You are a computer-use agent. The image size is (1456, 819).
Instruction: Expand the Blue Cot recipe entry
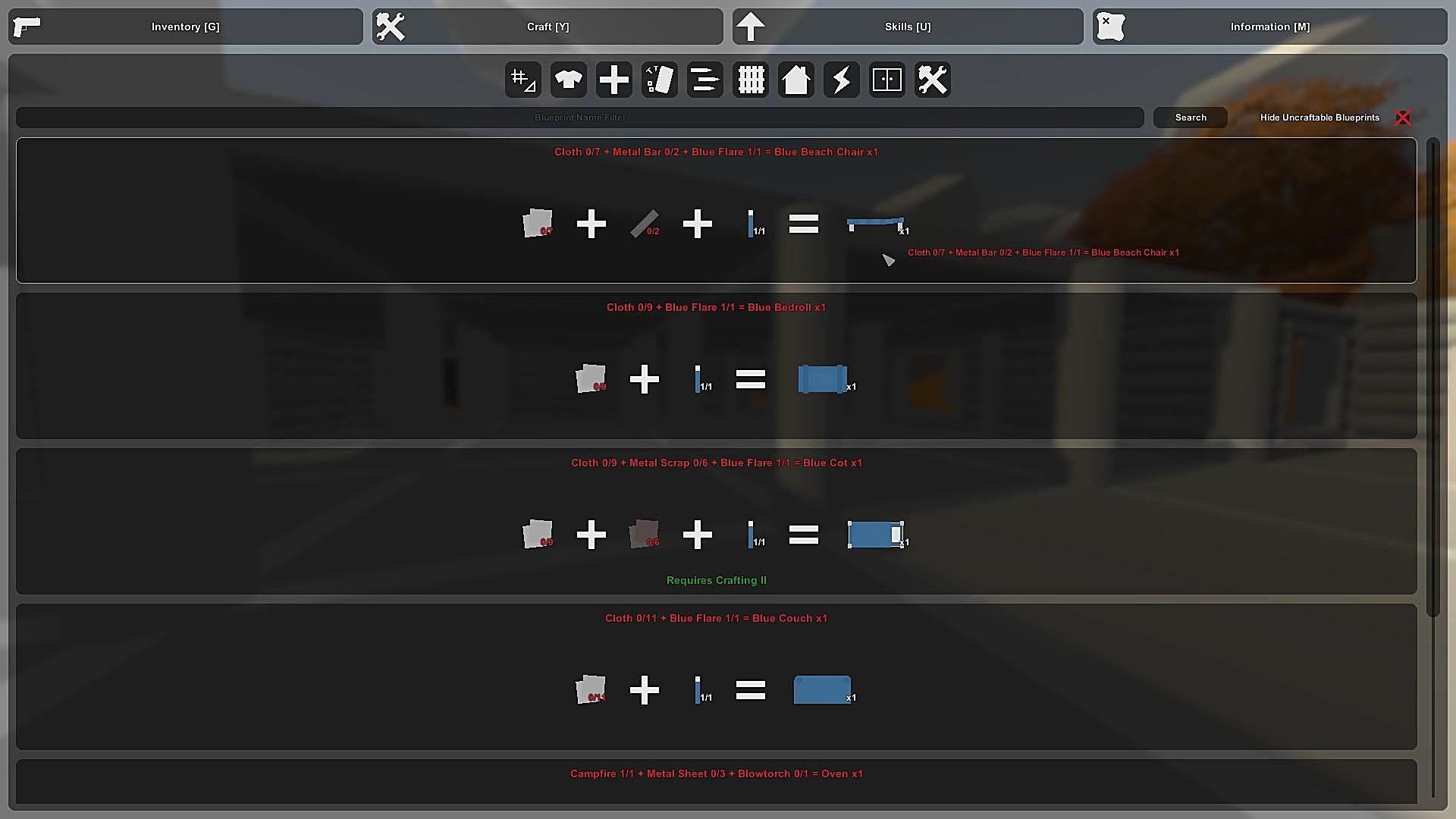(x=716, y=462)
